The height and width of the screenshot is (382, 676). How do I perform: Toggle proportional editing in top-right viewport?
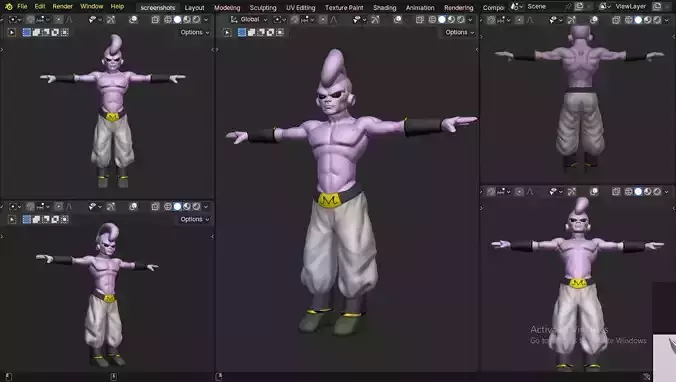coord(520,20)
